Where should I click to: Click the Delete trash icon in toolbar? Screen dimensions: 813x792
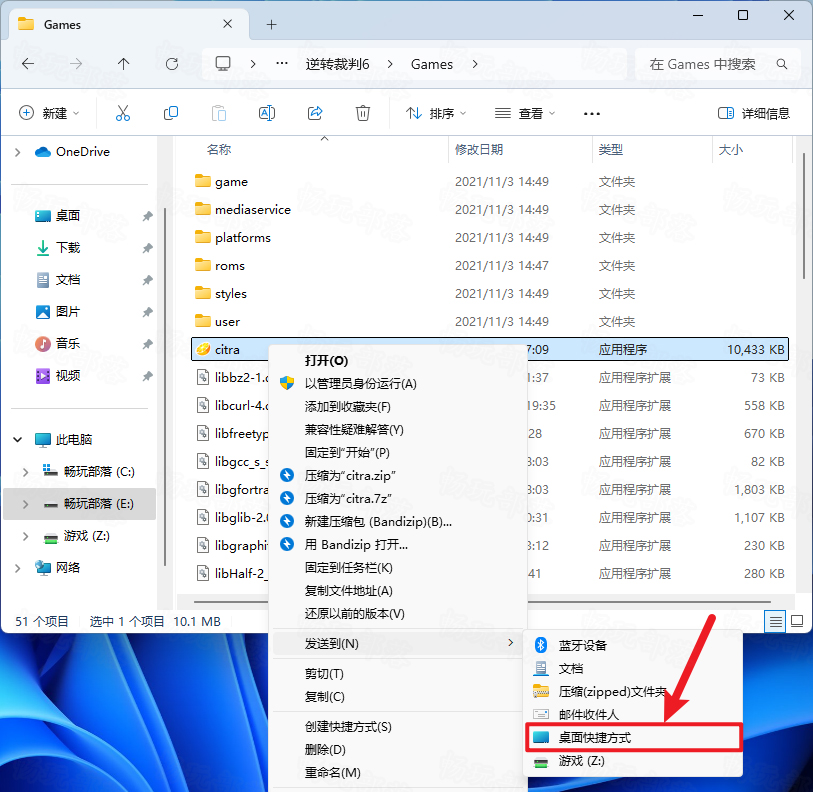tap(362, 113)
